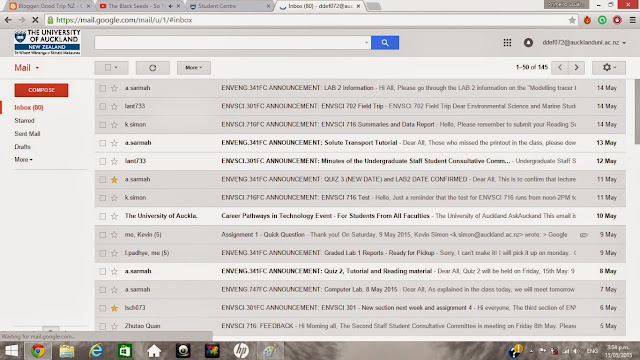Viewport: 640px width, 360px height.
Task: Stop page loading with the X button
Action: (x=35, y=20)
